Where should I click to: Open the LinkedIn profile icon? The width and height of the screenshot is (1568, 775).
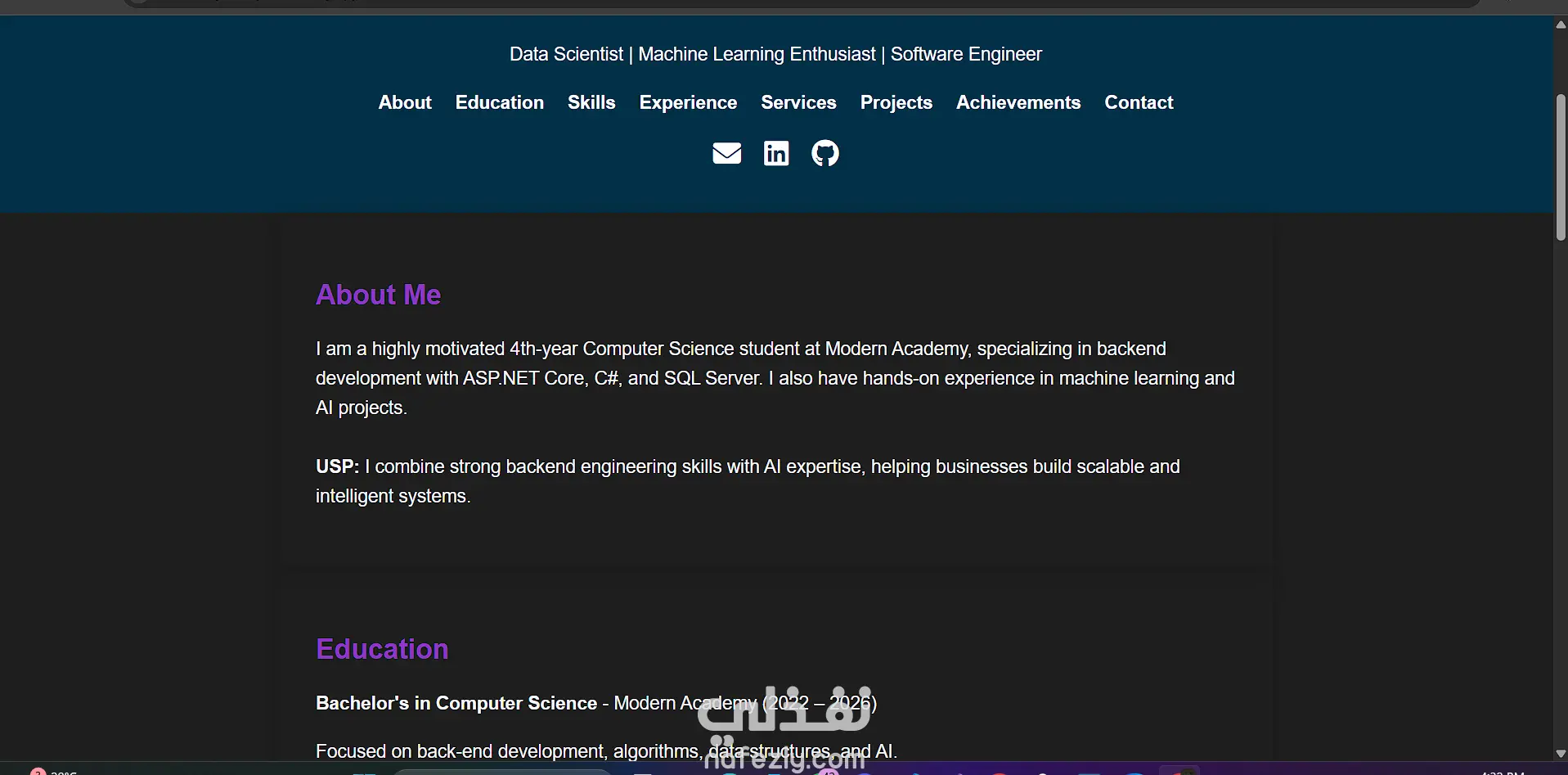pyautogui.click(x=776, y=153)
